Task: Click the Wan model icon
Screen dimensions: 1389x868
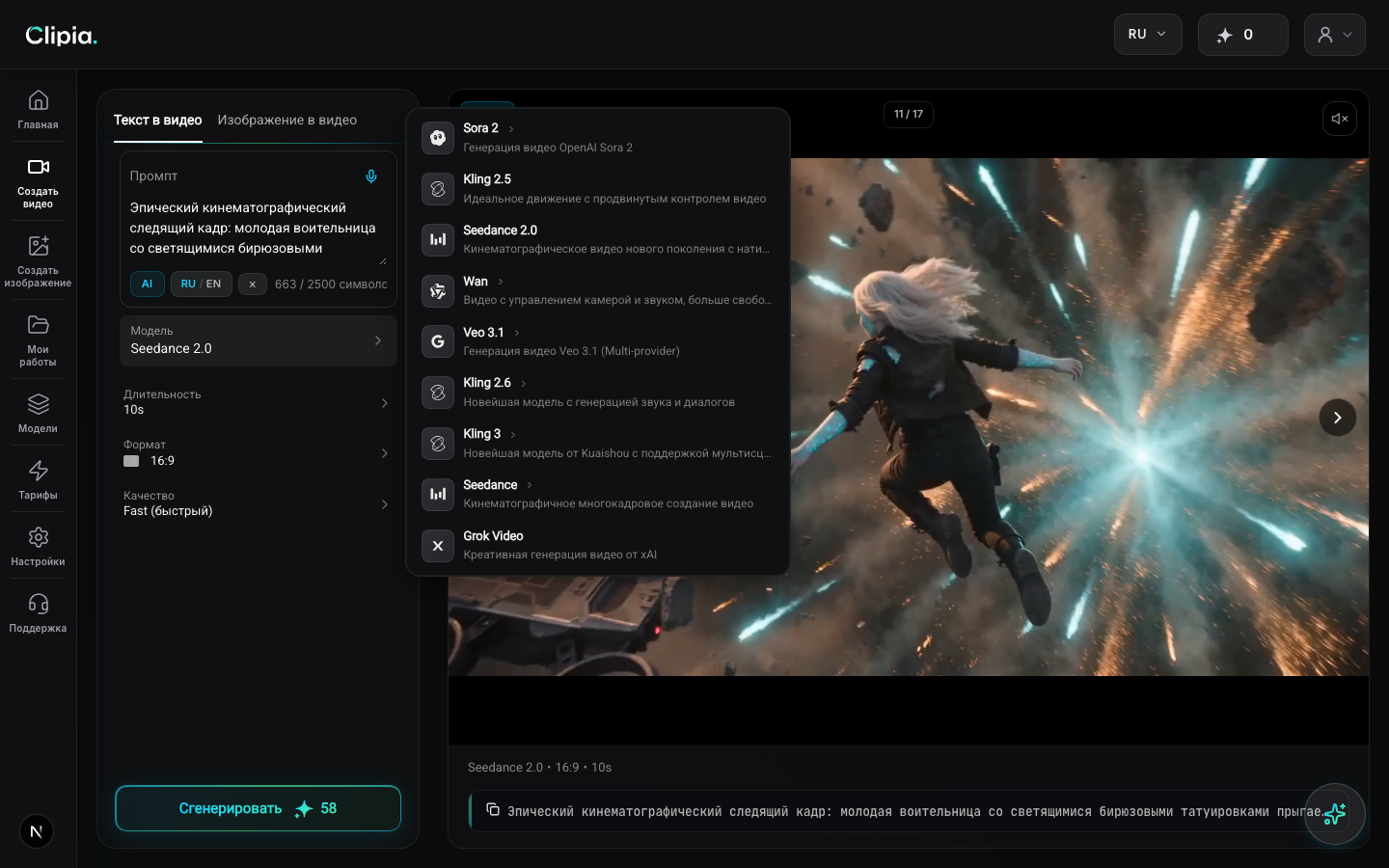Action: coord(438,291)
